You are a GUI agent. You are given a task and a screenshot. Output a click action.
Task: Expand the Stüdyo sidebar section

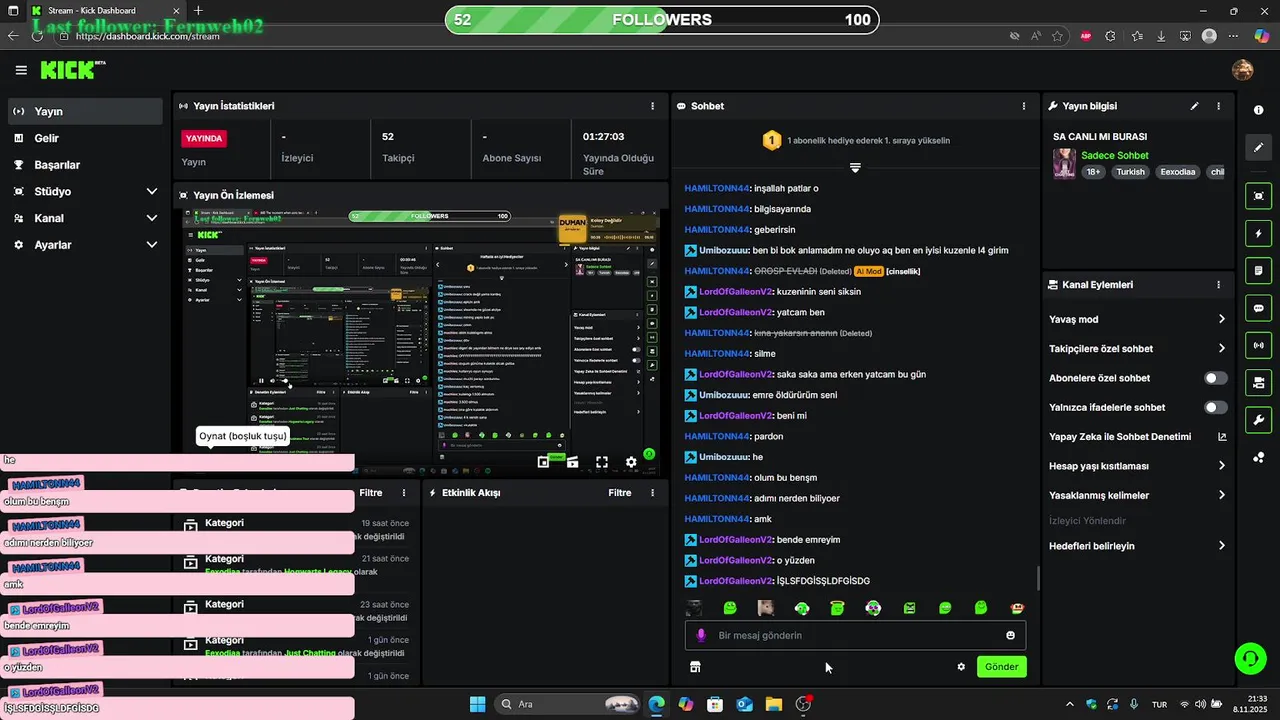[152, 191]
